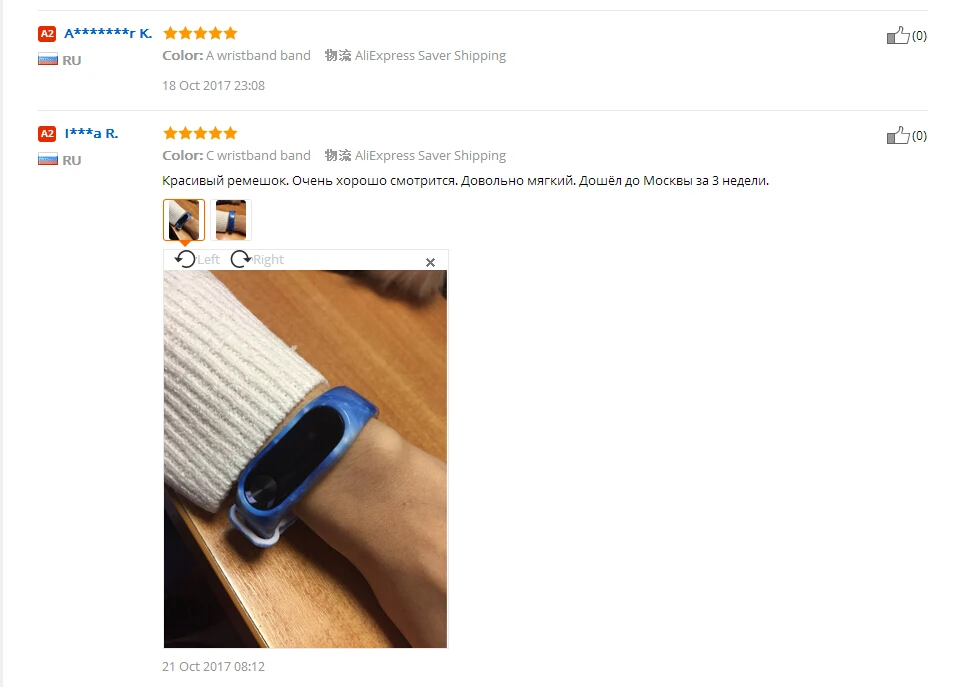Click the Russian flag under A********r K.
Viewport: 957px width, 687px height.
point(48,60)
